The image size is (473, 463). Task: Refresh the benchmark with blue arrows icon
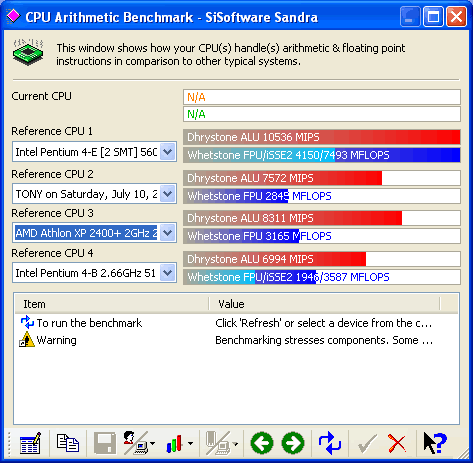[329, 443]
